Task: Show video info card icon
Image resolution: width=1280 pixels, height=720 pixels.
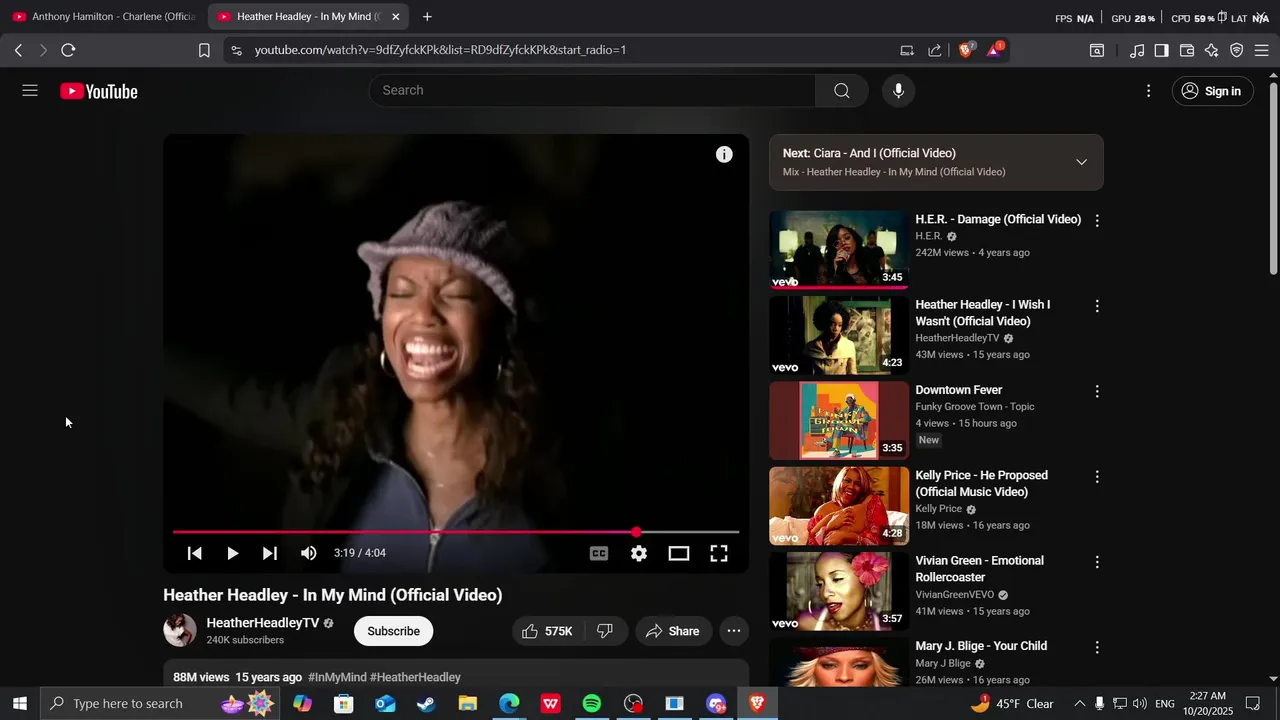Action: (x=724, y=154)
